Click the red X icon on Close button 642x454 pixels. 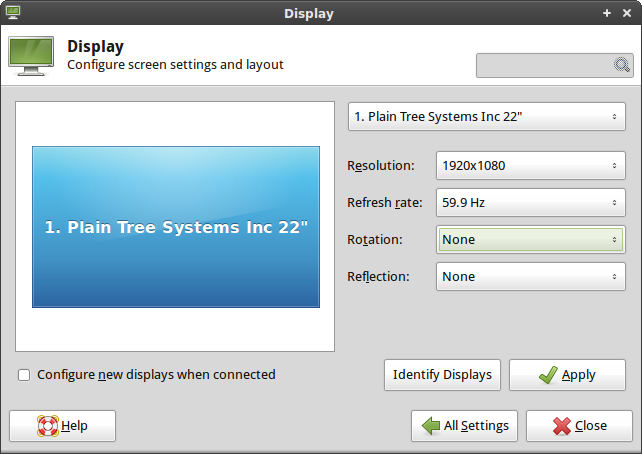[x=562, y=426]
